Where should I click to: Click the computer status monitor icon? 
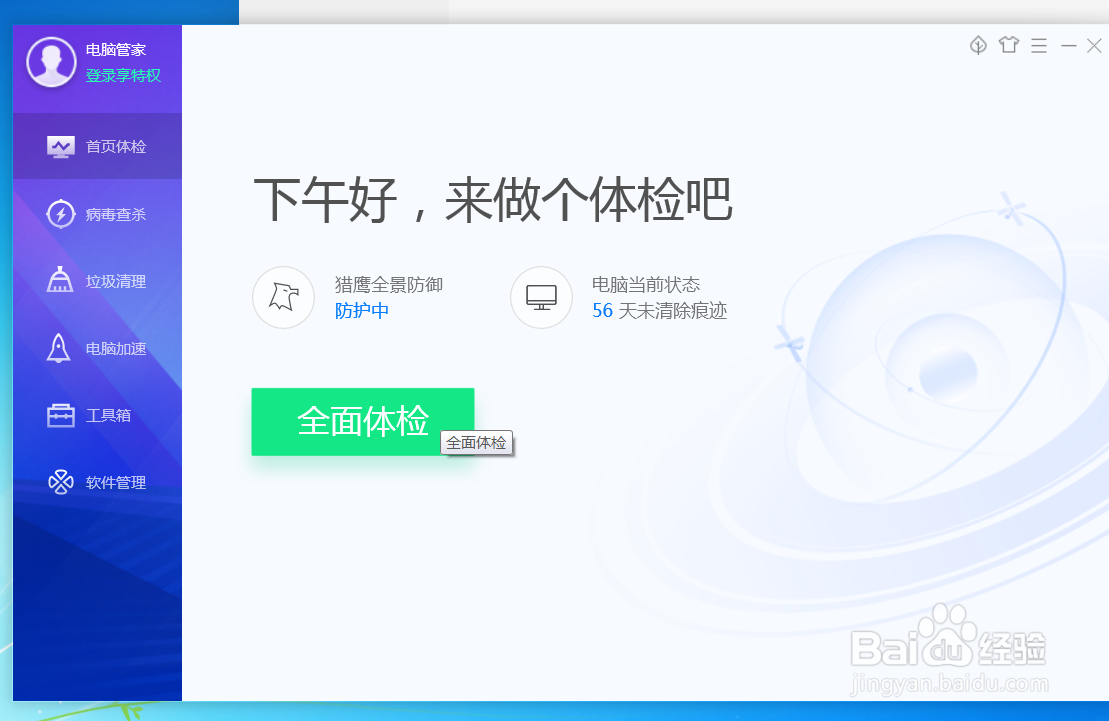point(541,297)
